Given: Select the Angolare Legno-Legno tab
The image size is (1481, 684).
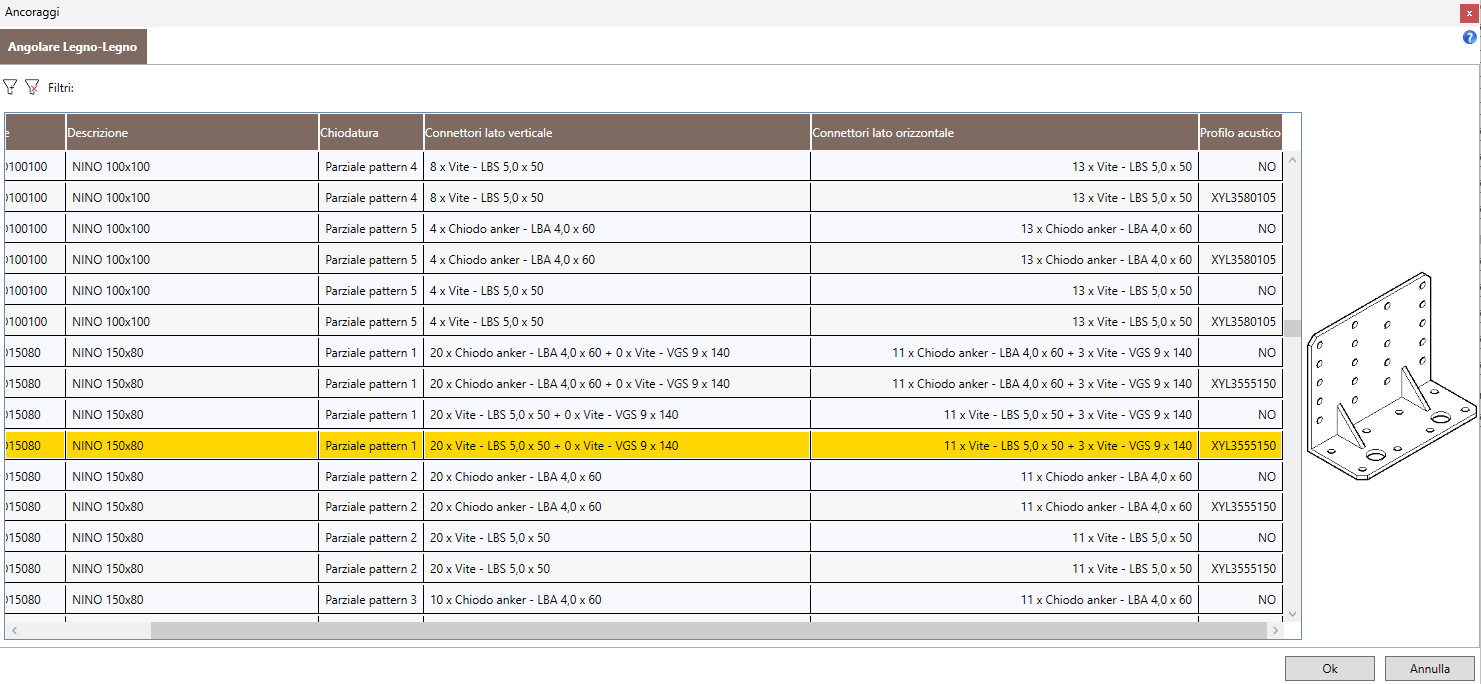Looking at the screenshot, I should click(73, 47).
